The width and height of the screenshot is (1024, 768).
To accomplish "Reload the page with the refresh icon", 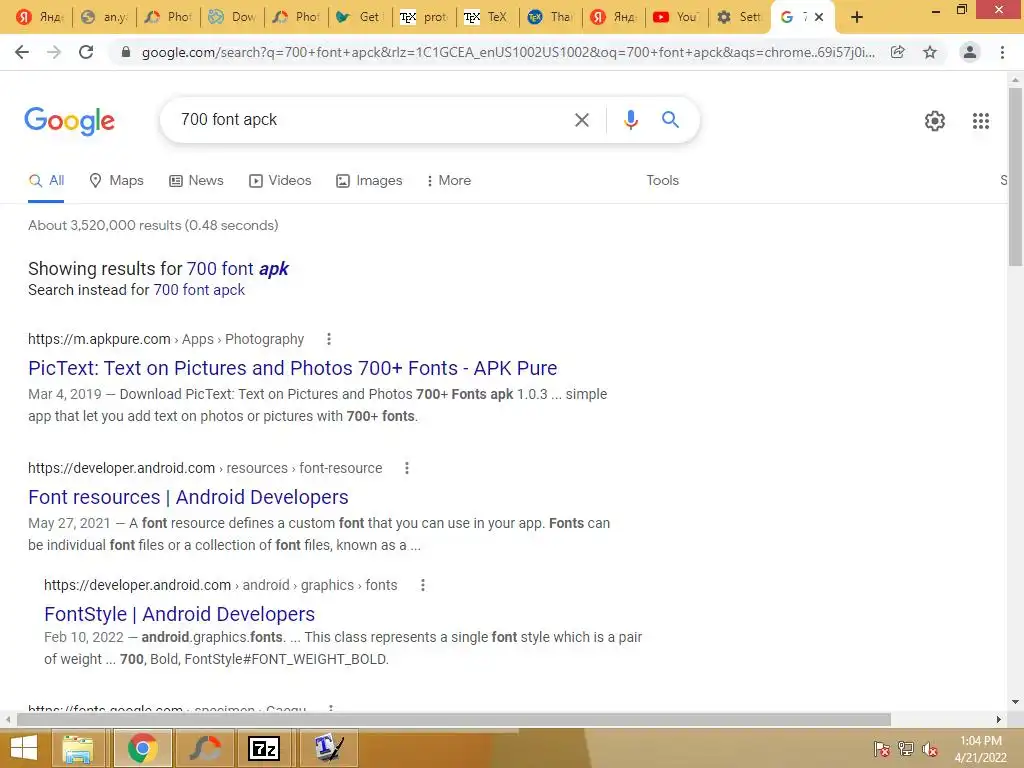I will (x=86, y=52).
